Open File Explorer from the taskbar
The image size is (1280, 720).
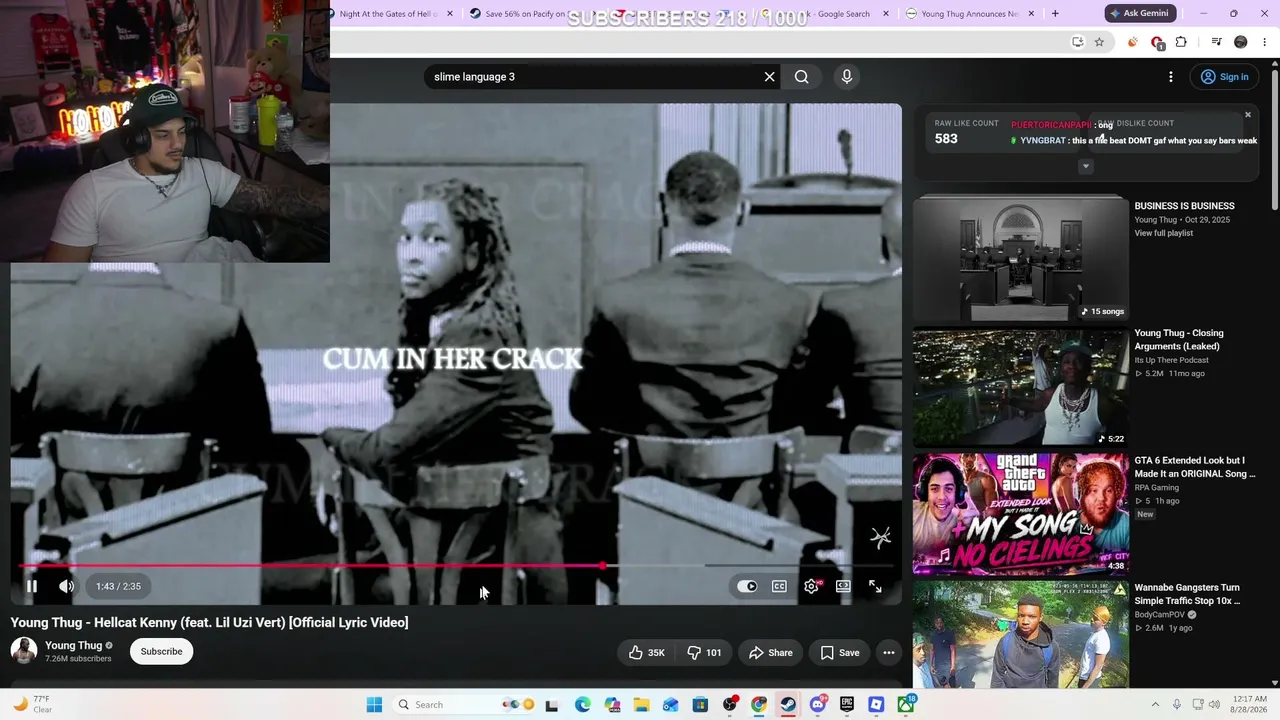[641, 705]
